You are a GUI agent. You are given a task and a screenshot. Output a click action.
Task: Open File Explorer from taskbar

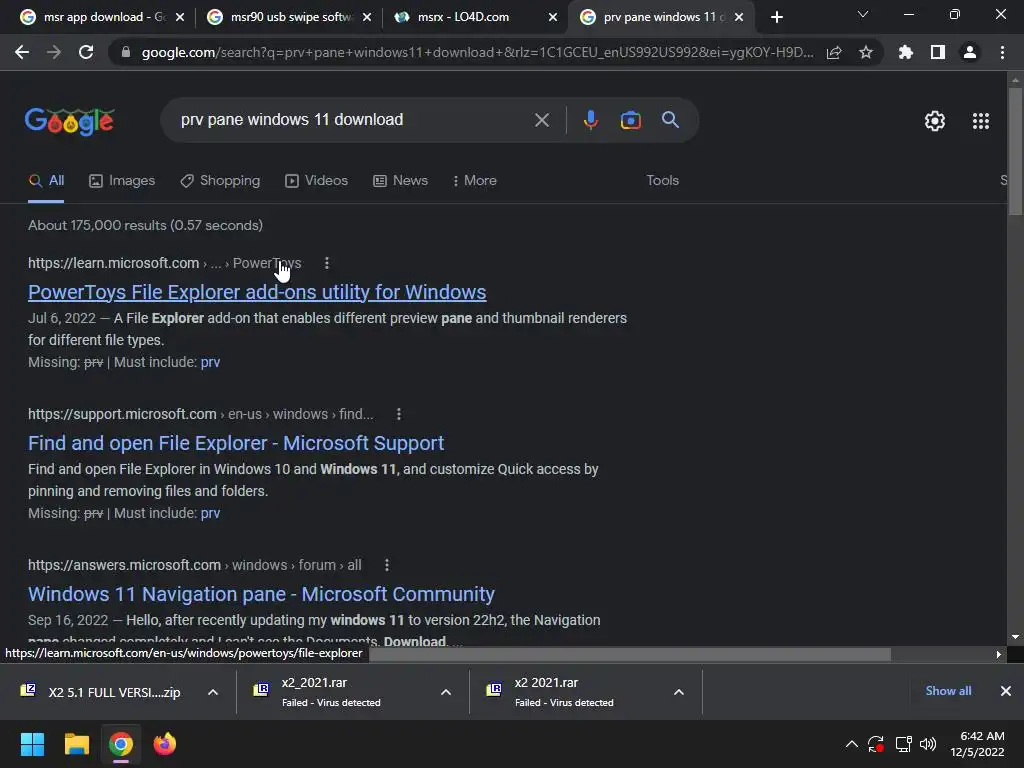[x=76, y=744]
